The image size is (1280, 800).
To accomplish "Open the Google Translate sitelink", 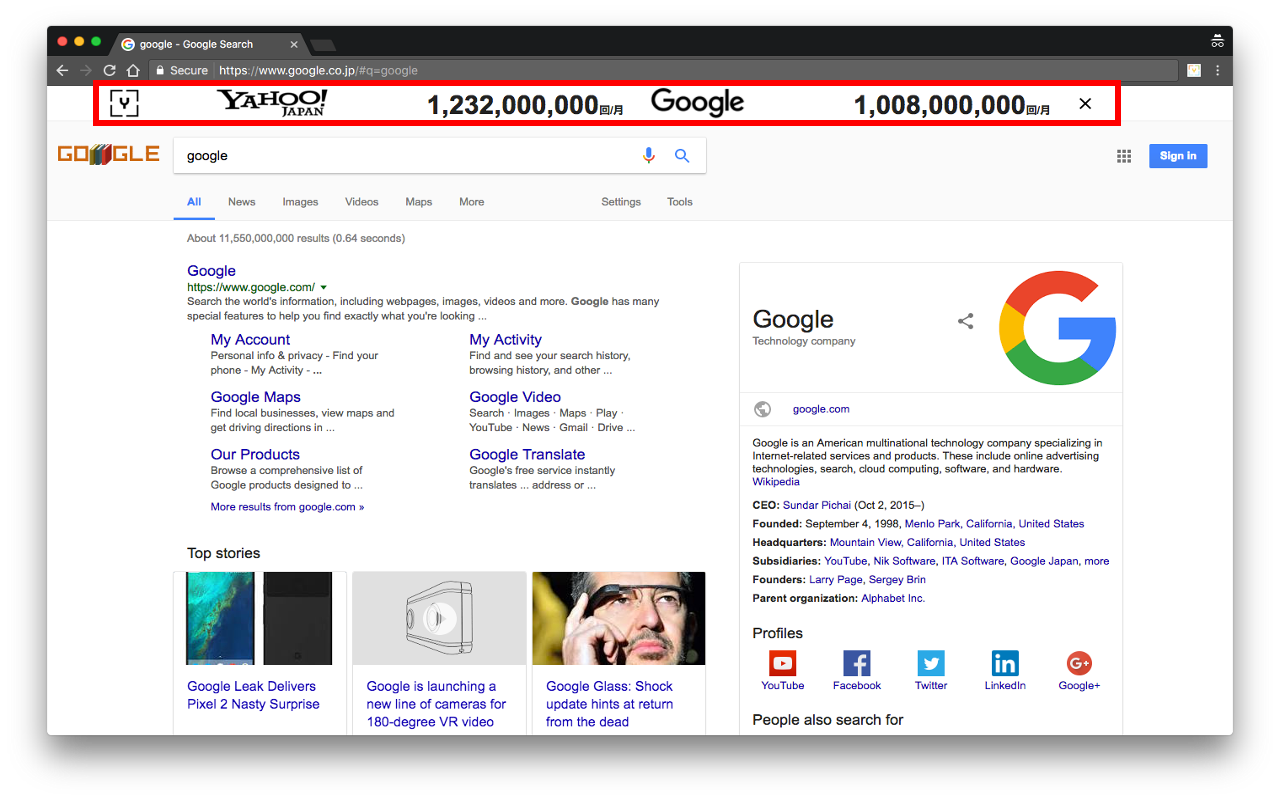I will (x=527, y=454).
